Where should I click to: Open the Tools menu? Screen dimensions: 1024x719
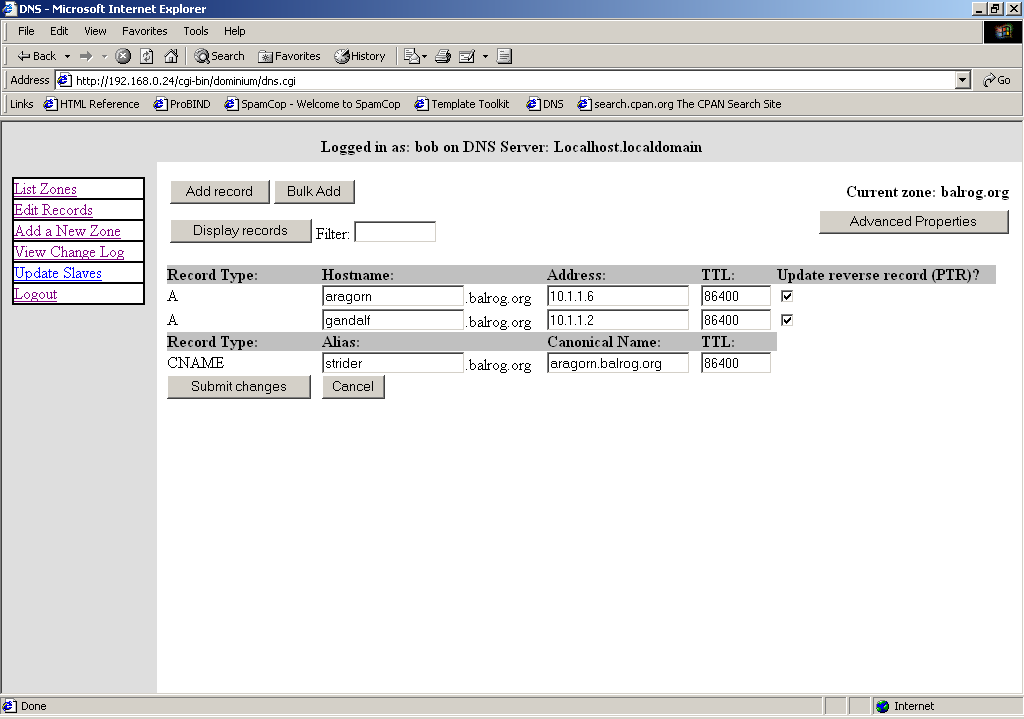pos(196,31)
